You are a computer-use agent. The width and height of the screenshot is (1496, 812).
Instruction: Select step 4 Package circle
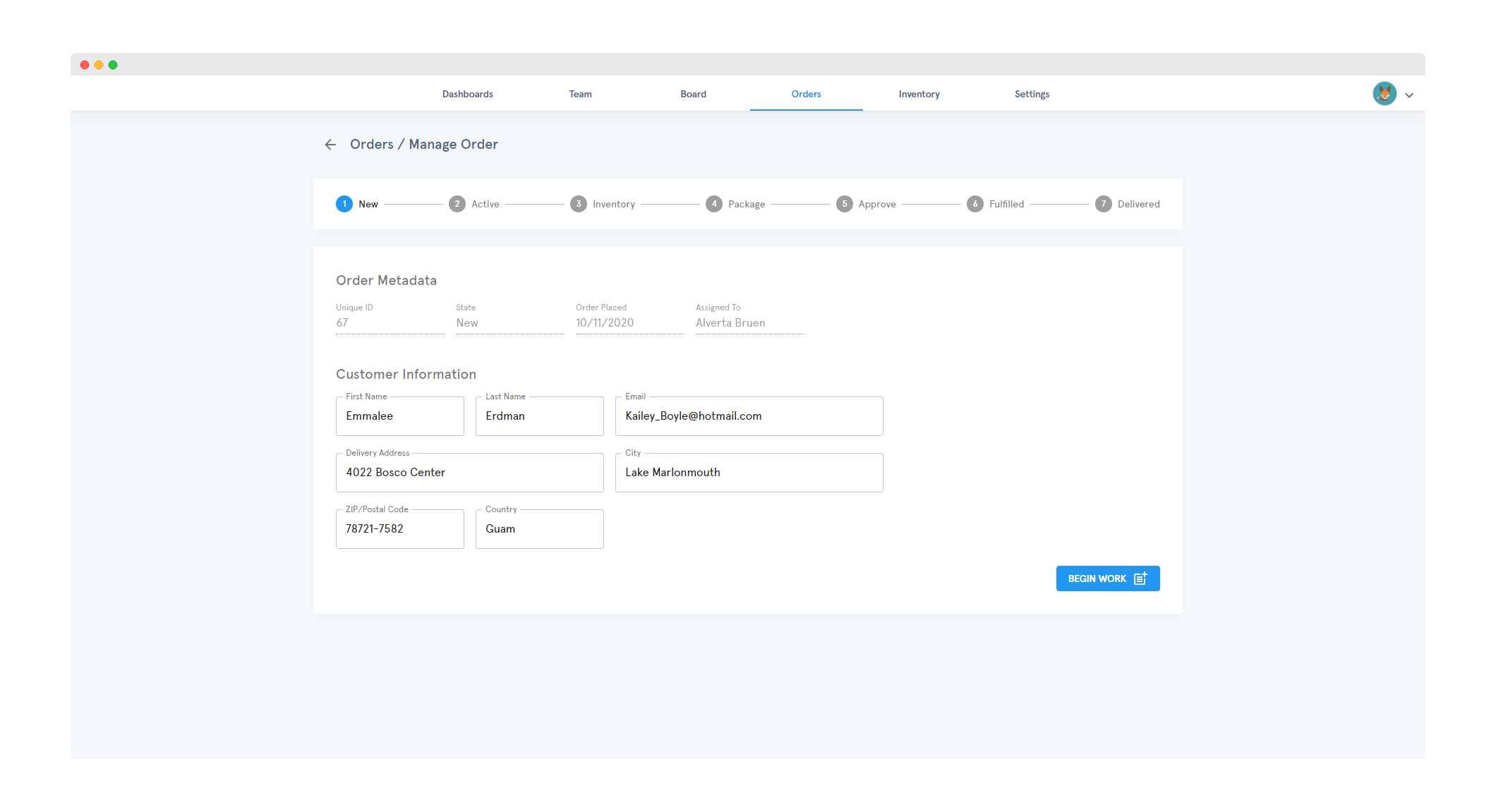point(714,204)
